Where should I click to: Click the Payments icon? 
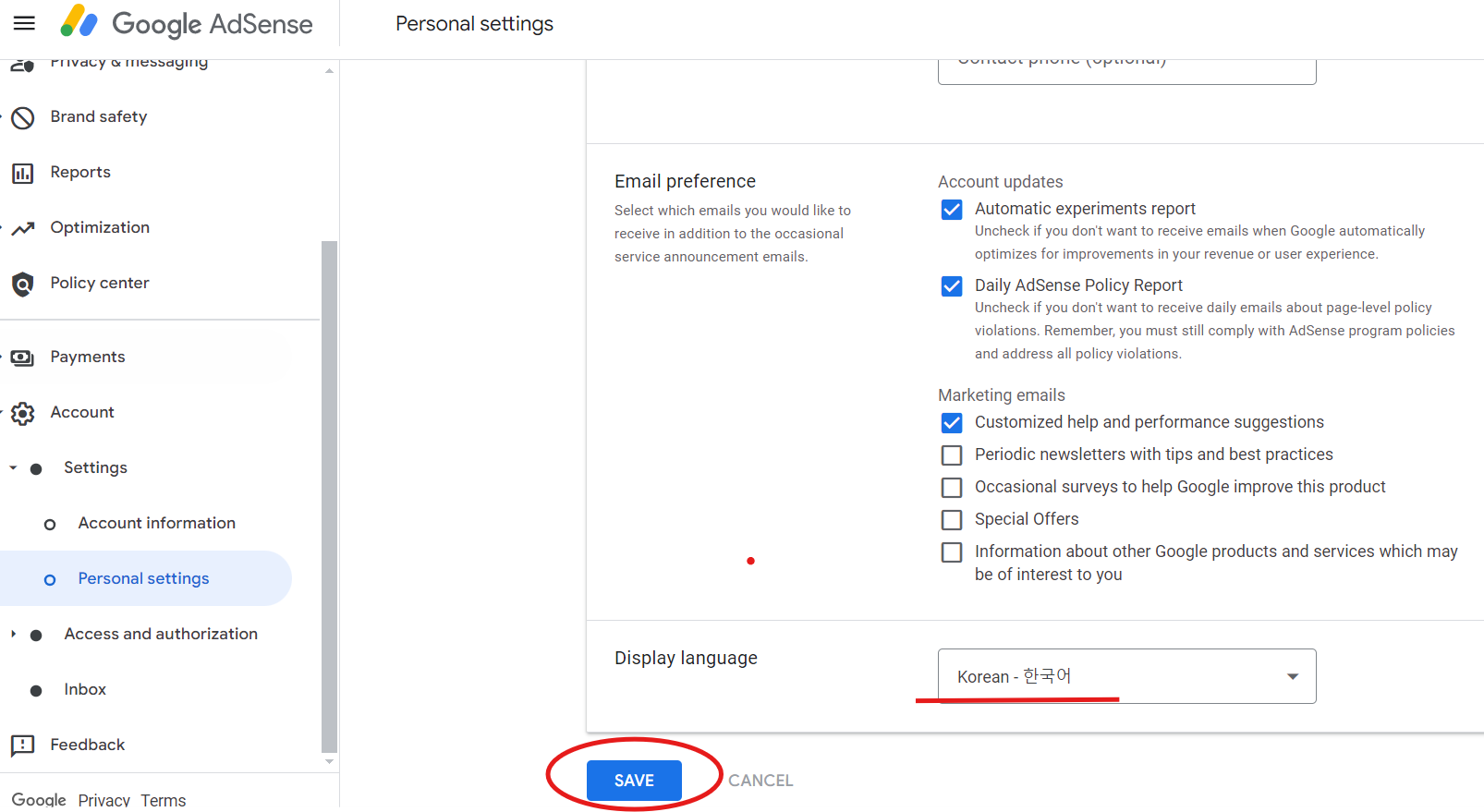tap(23, 358)
